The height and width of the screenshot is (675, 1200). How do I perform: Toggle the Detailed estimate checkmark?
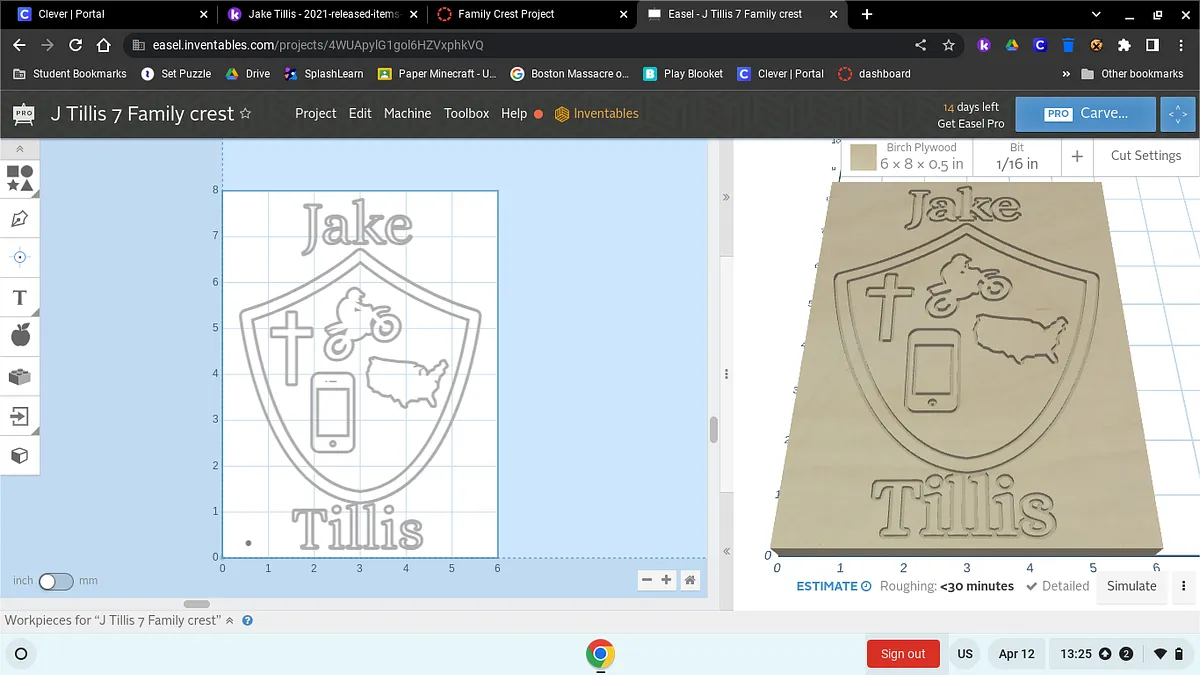coord(1032,586)
